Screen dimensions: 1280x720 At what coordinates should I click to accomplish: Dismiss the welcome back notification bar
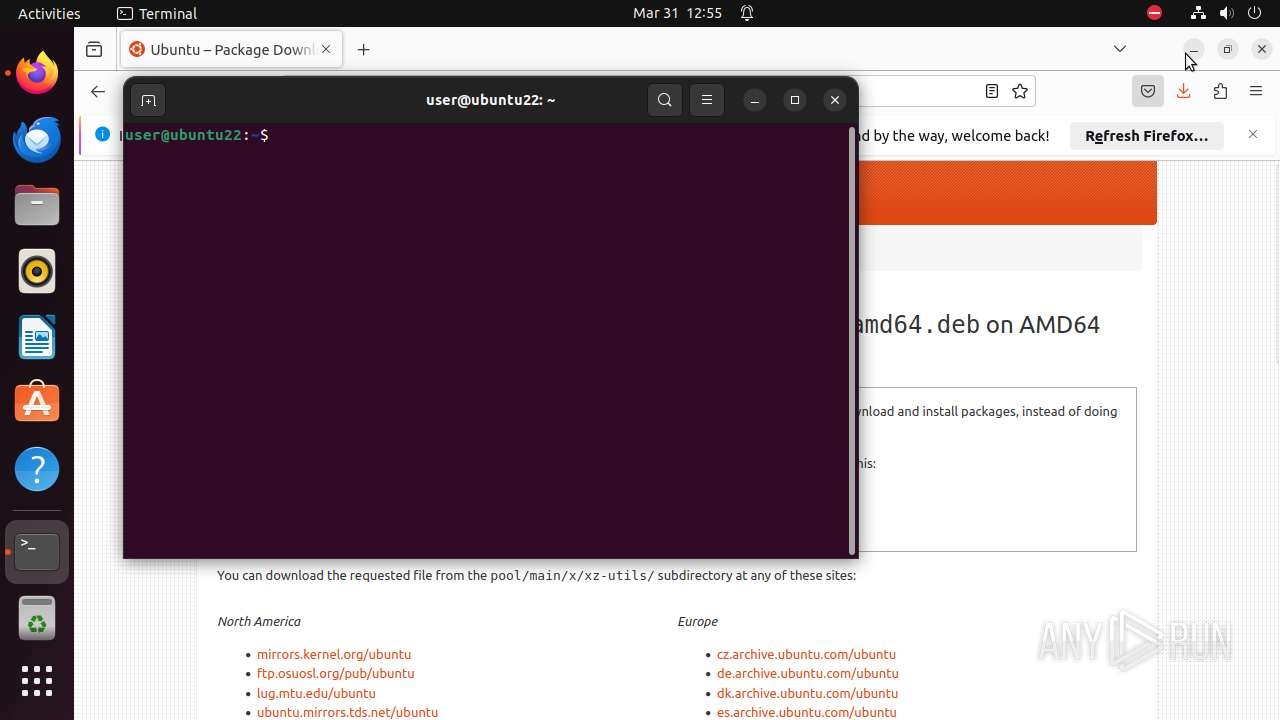(x=1253, y=134)
